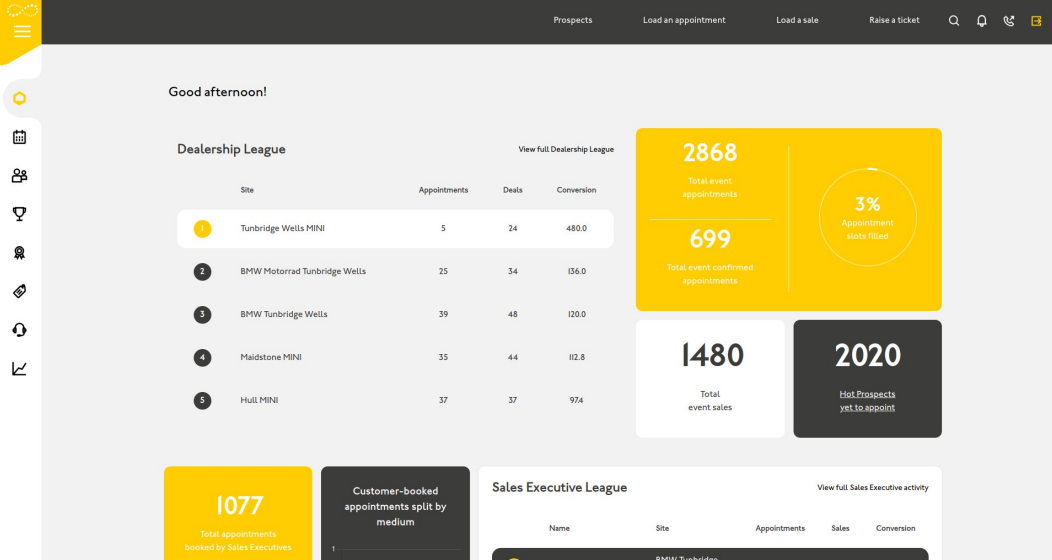Click the calendar icon in sidebar
Screen dimensions: 1052x560
coord(20,137)
